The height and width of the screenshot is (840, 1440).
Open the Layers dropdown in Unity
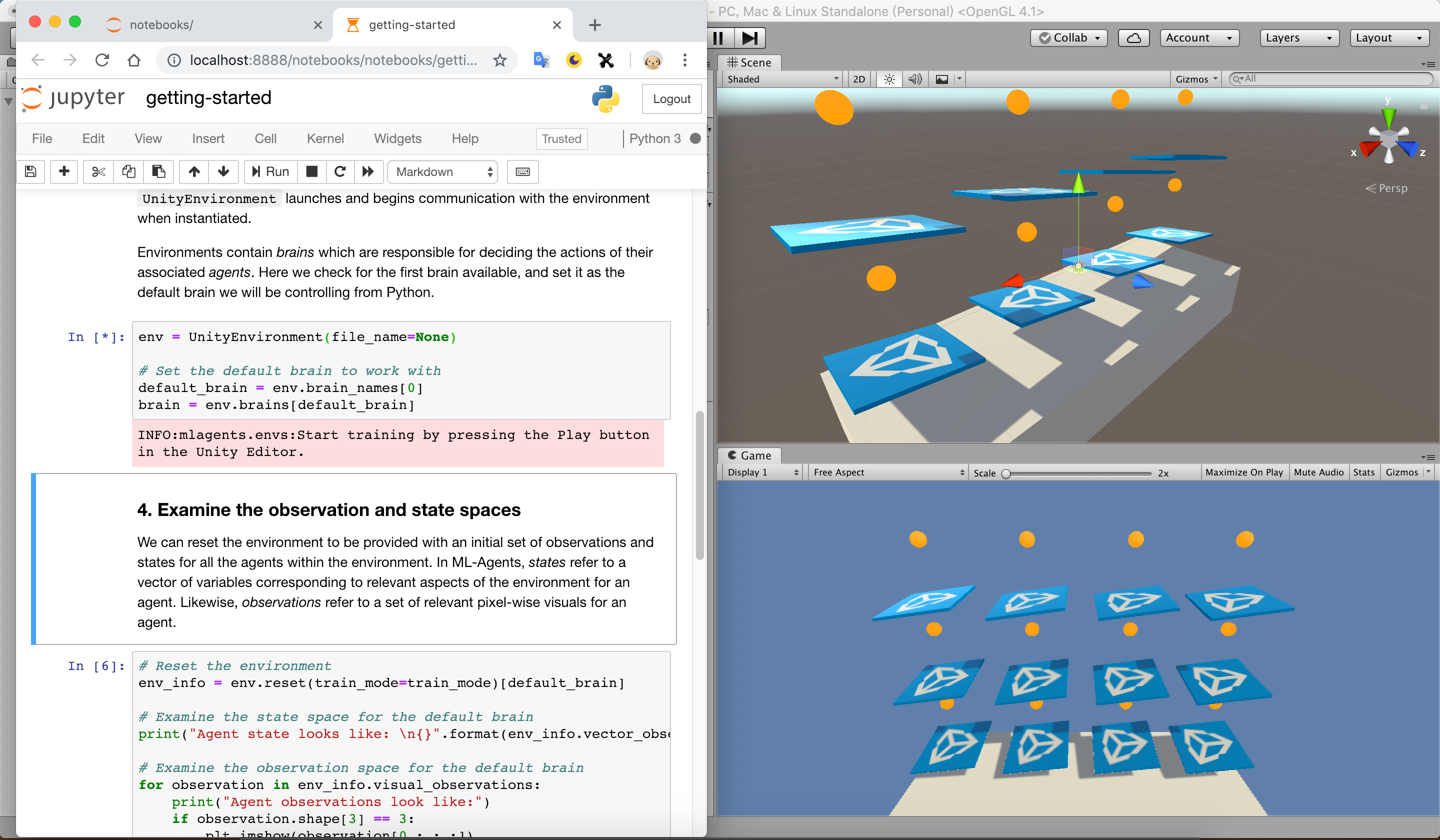coord(1299,37)
